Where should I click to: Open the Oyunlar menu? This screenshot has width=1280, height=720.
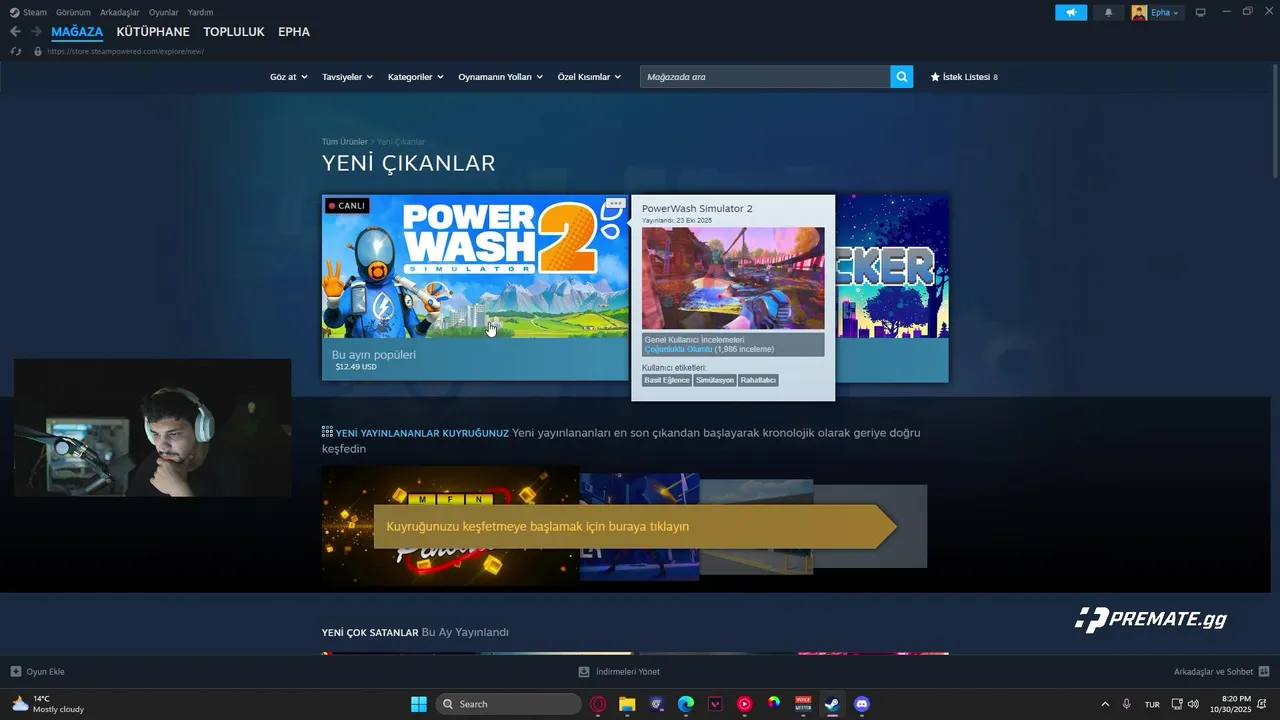(x=164, y=12)
